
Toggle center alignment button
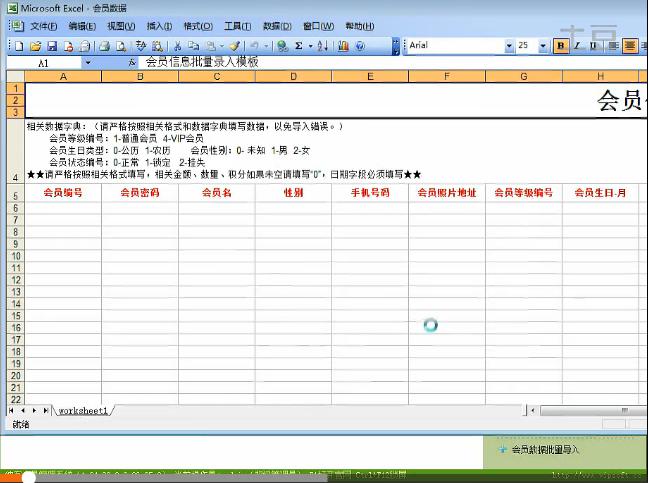(x=630, y=46)
